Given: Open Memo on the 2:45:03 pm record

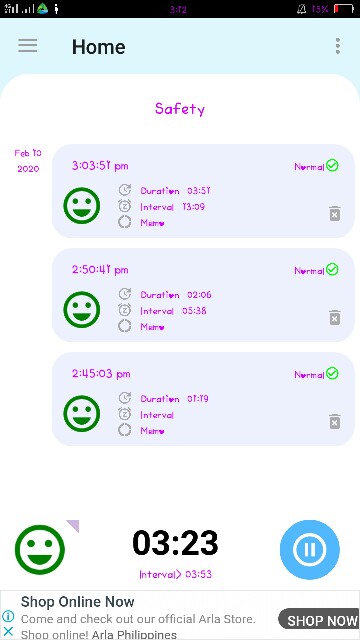Looking at the screenshot, I should tap(152, 431).
